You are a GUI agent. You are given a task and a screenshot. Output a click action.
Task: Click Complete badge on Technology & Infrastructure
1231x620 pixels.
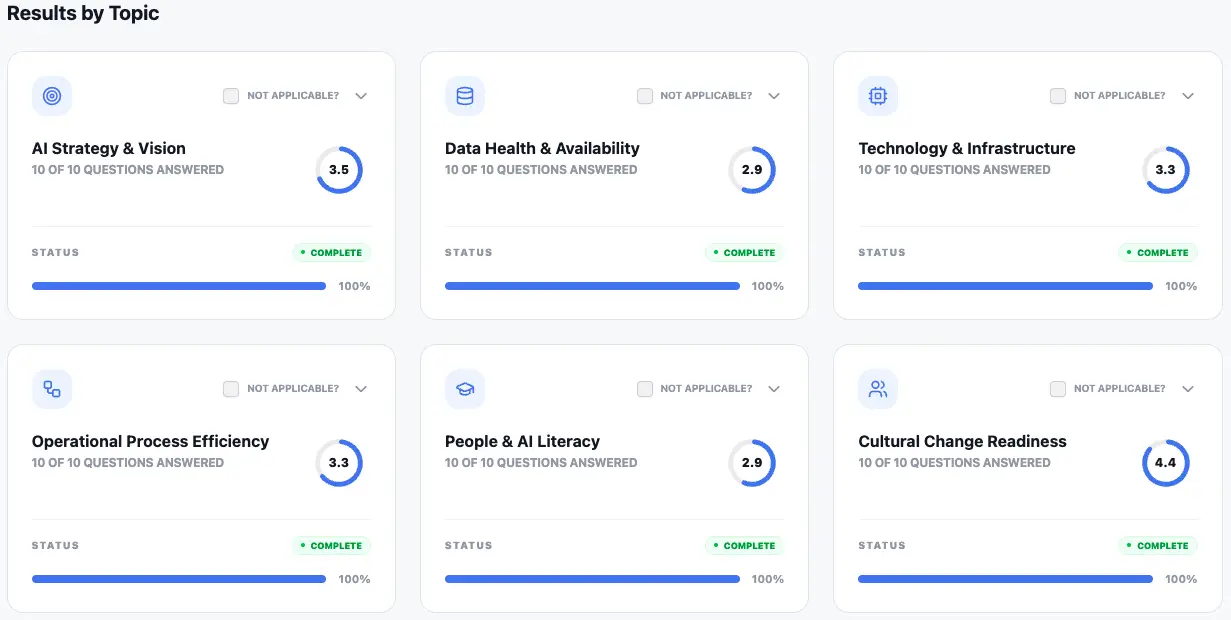pyautogui.click(x=1158, y=253)
